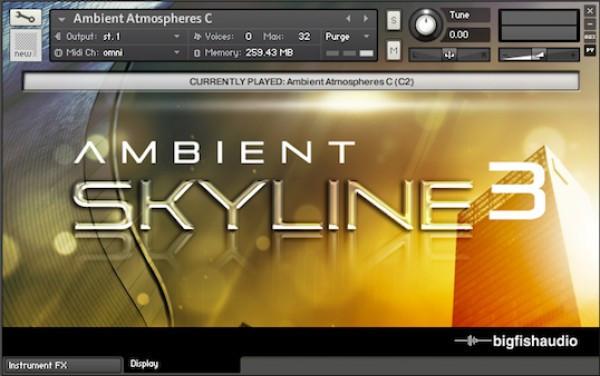The image size is (600, 376).
Task: Click the purge status indicator bars
Action: [350, 53]
